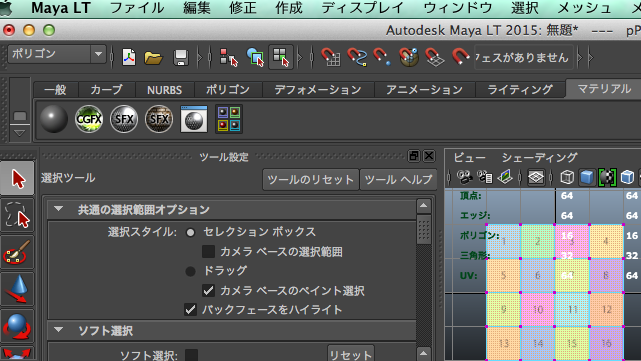
Task: Float the ツール設定 panel
Action: coord(414,156)
